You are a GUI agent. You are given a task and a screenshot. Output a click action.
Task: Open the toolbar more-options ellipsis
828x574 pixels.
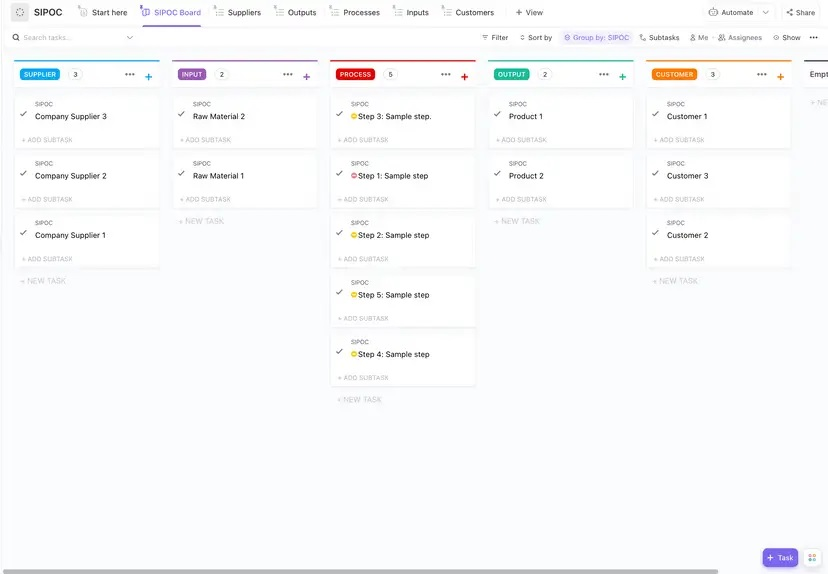pos(814,37)
